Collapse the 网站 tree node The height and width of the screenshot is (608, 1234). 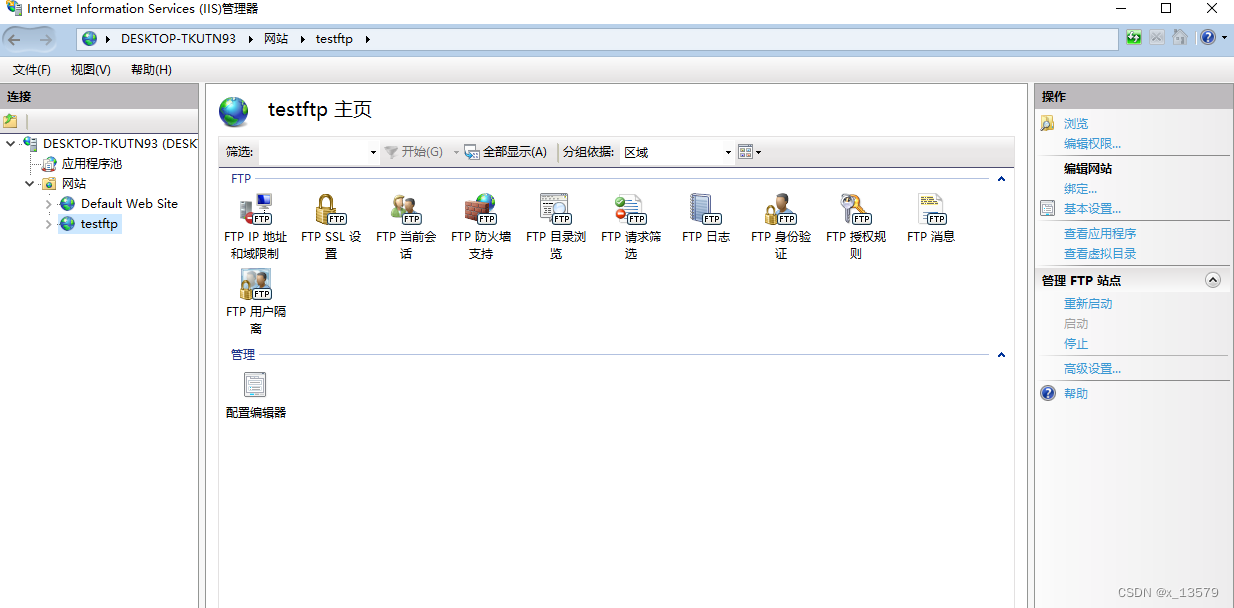pos(29,184)
